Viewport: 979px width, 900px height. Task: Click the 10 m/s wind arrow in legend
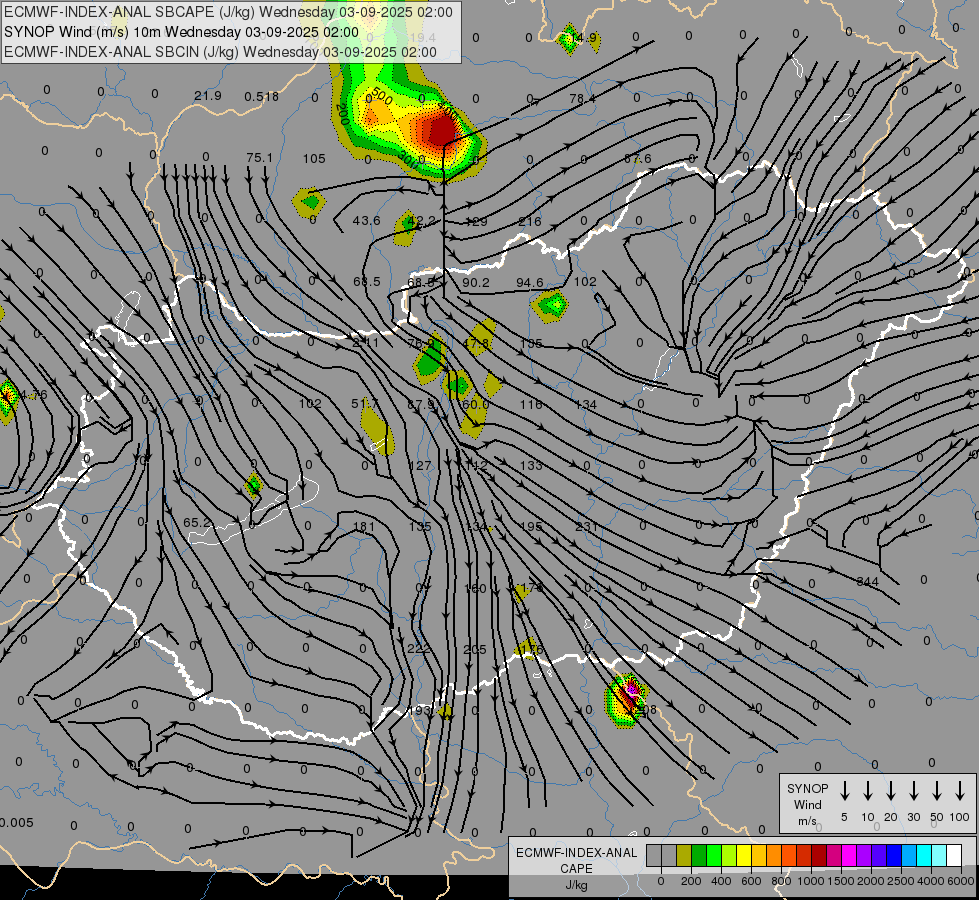867,791
